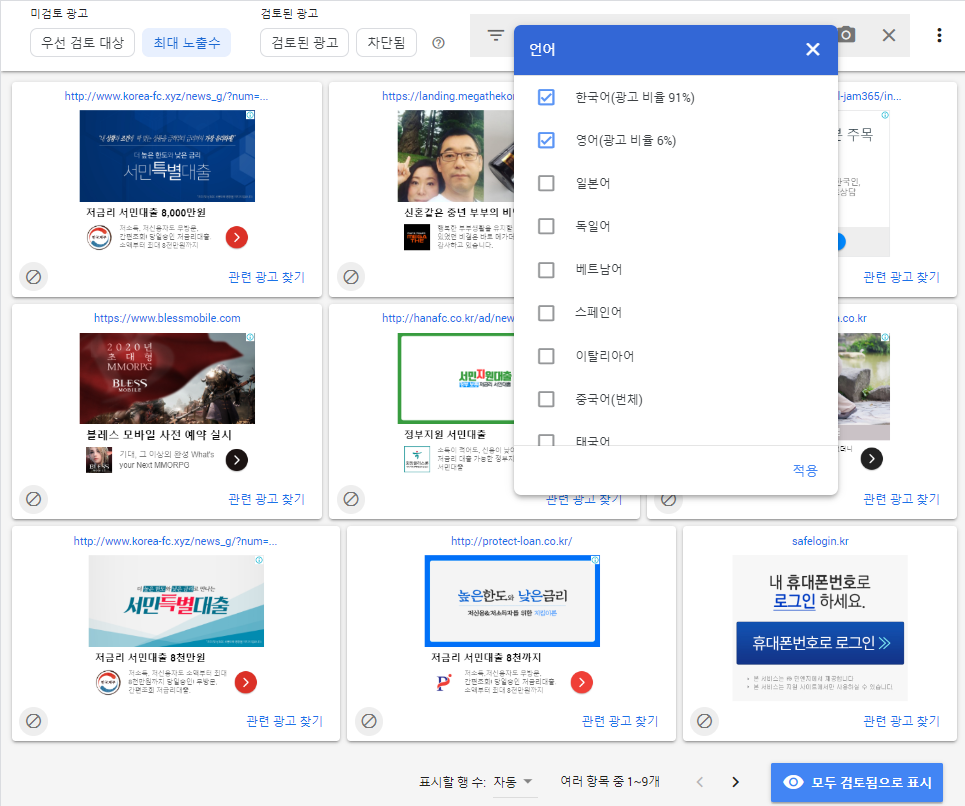This screenshot has width=965, height=806.
Task: Click the 서민지원대출 green-border ad image
Action: 455,378
